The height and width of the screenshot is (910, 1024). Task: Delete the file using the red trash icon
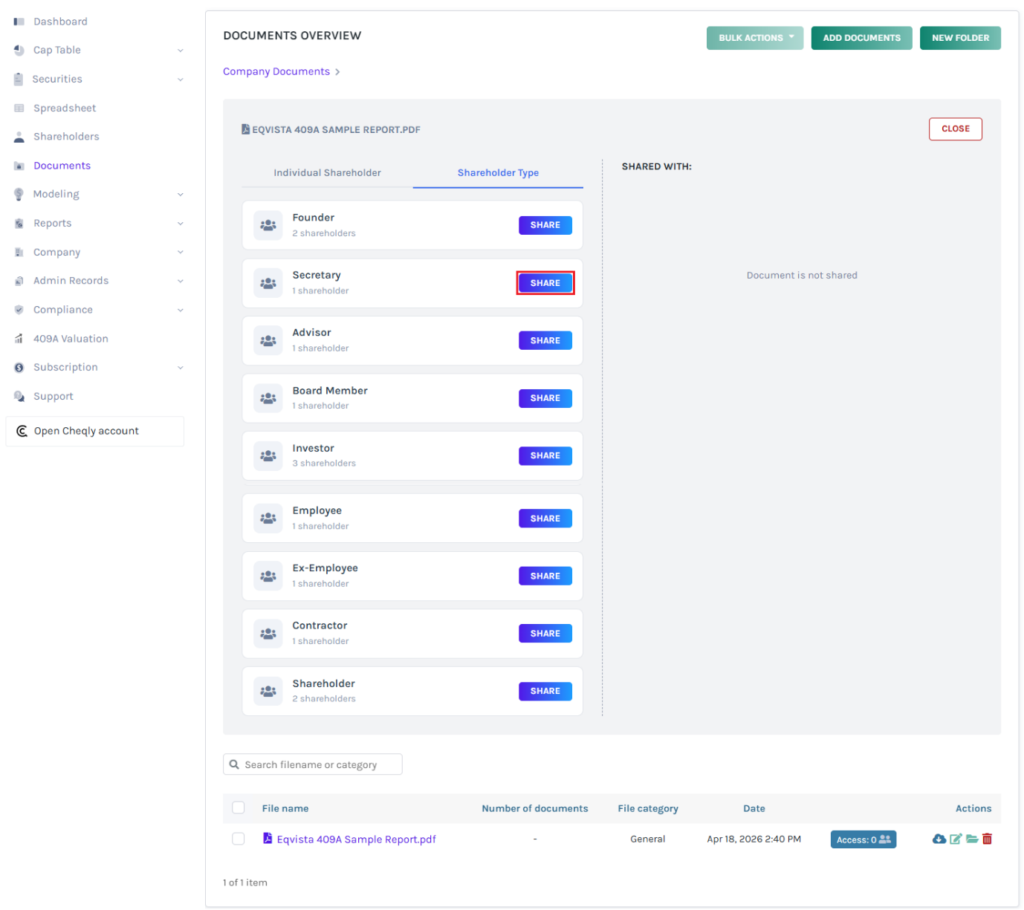click(x=987, y=839)
